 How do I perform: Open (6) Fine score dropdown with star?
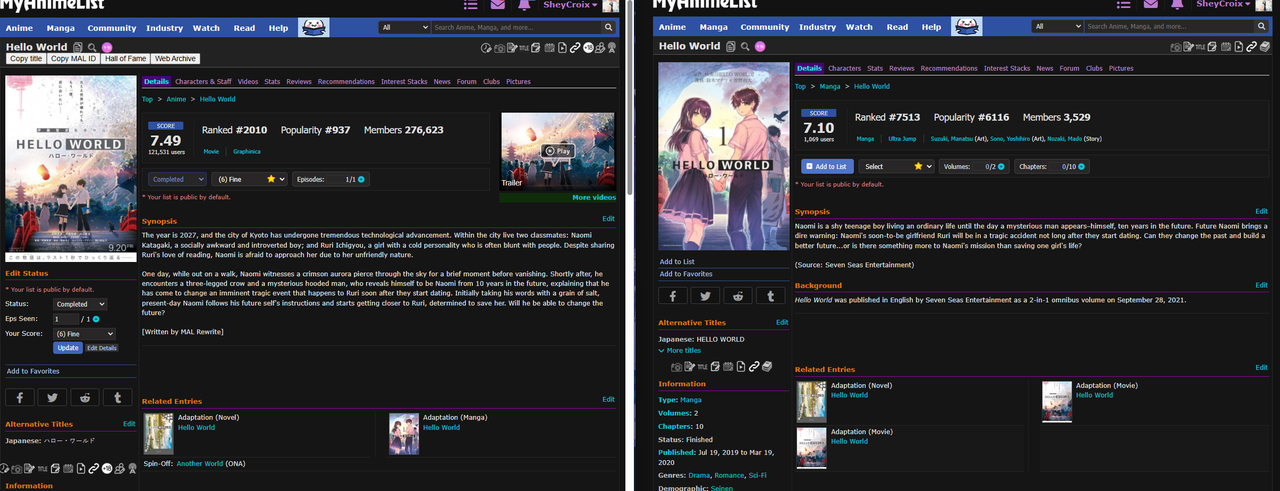[x=250, y=179]
